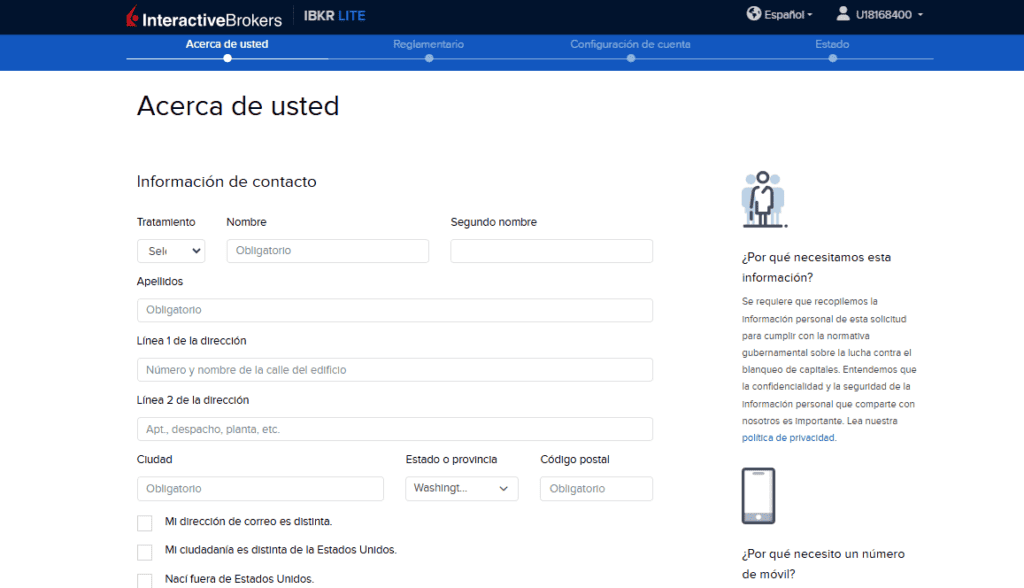Click the Estado progress step dot

[832, 58]
